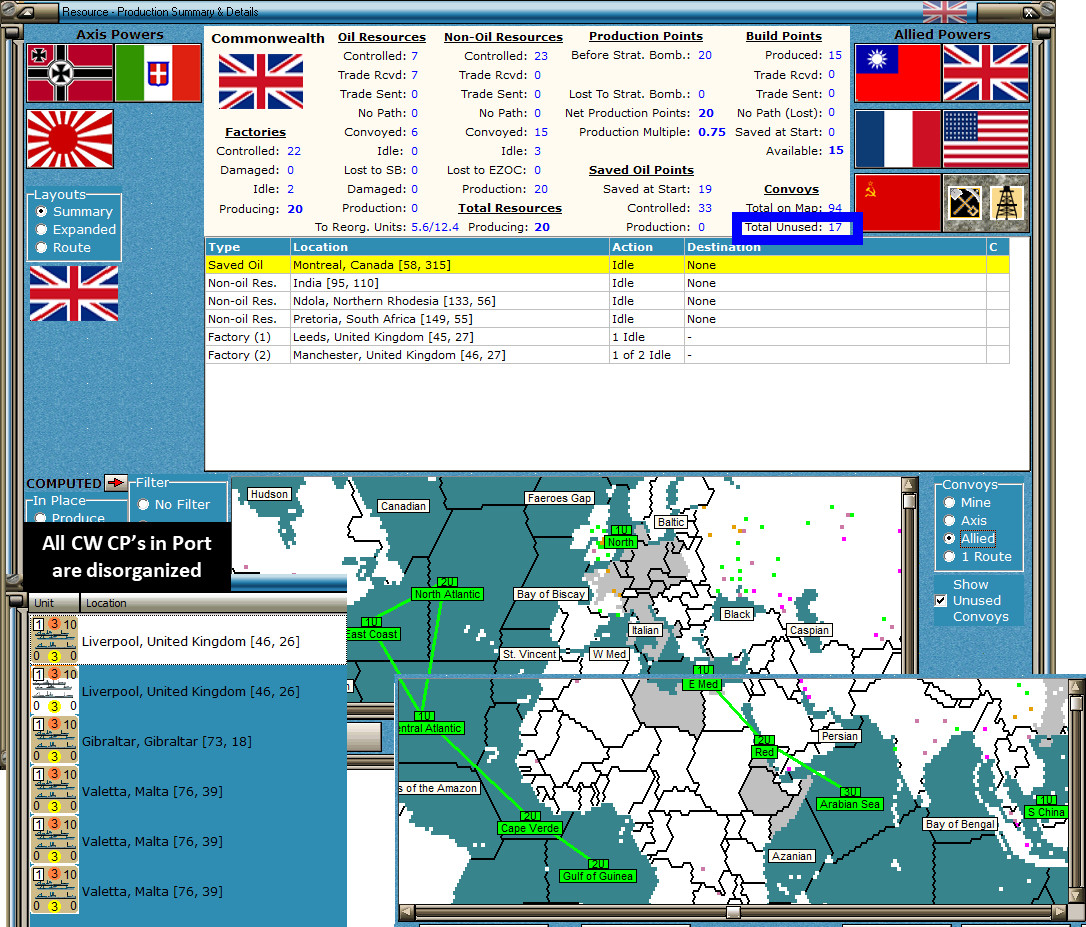
Task: Click the Faeroes Gap map label
Action: click(559, 498)
